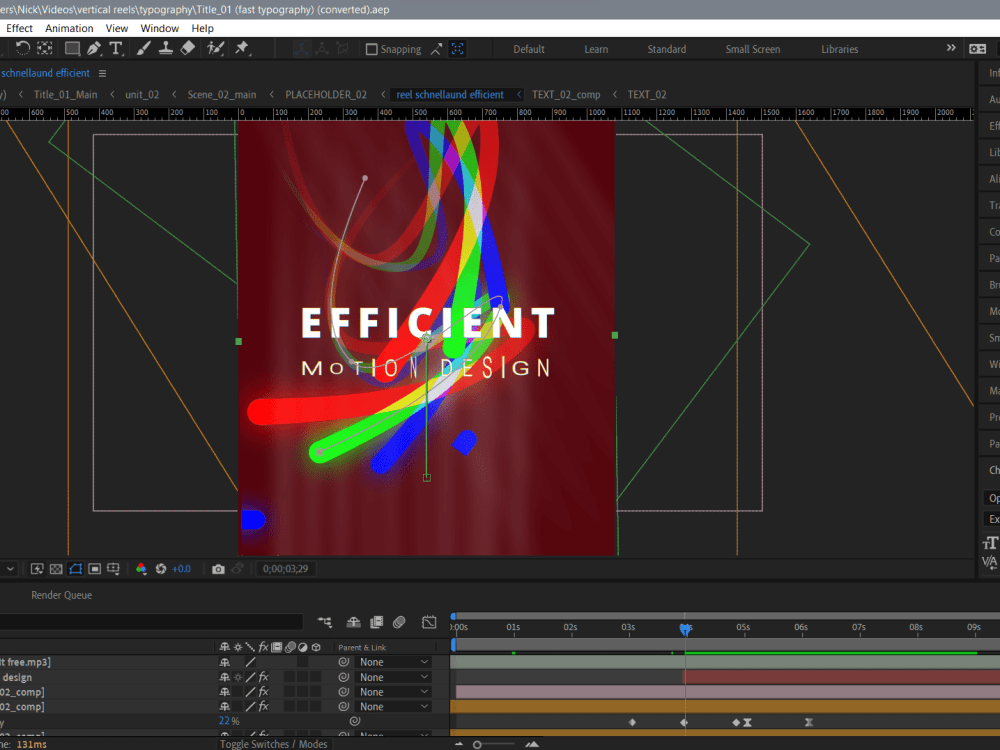Navigate to Title_01_Main in the breadcrumb
The image size is (1000, 750).
click(66, 94)
